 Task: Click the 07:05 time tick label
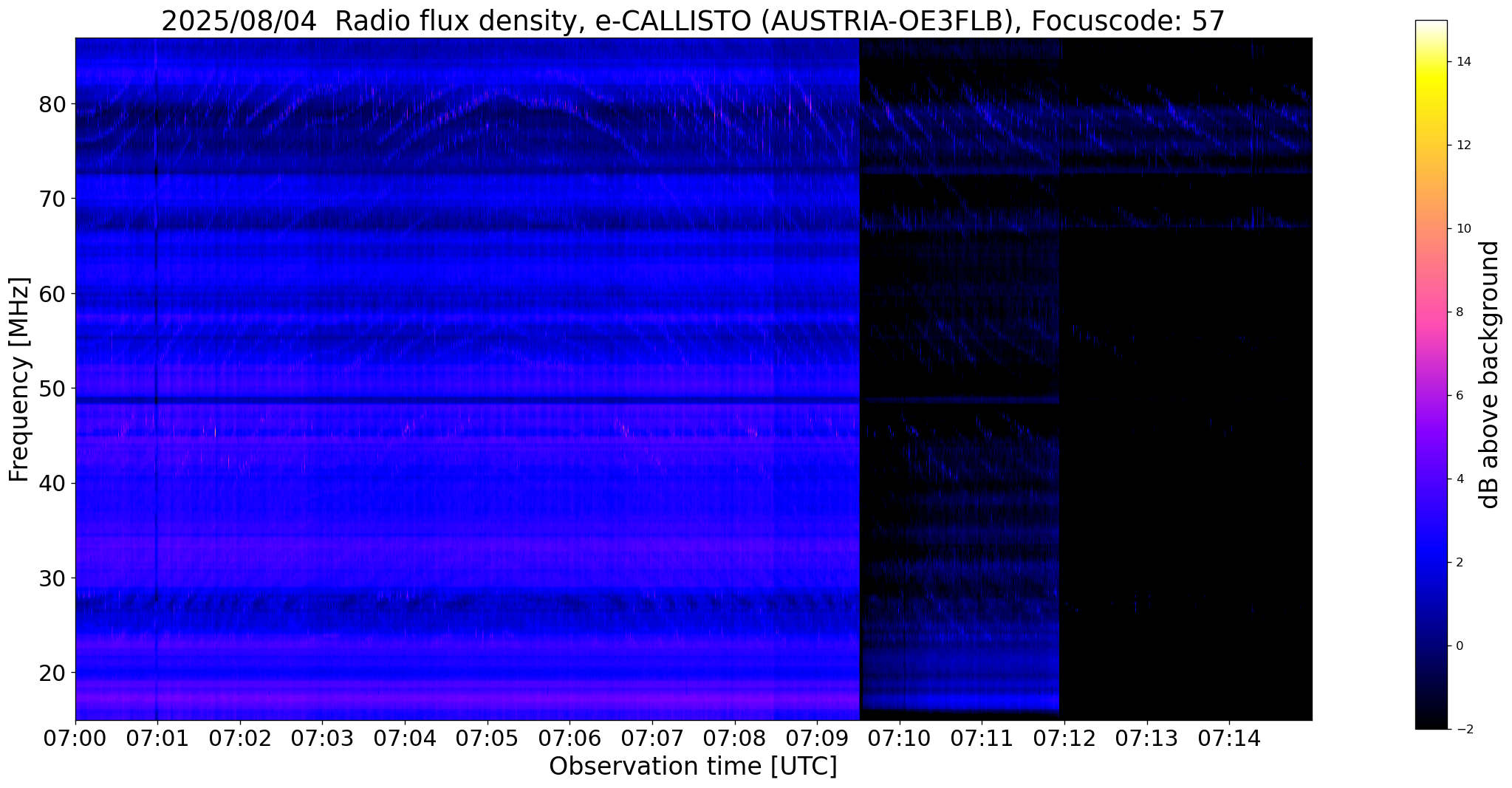(x=487, y=738)
